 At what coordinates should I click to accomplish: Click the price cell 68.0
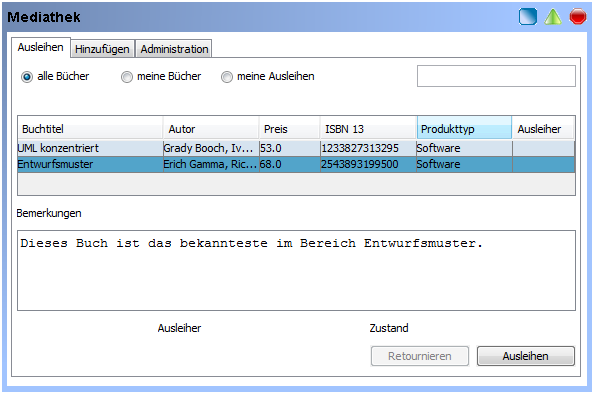click(290, 164)
